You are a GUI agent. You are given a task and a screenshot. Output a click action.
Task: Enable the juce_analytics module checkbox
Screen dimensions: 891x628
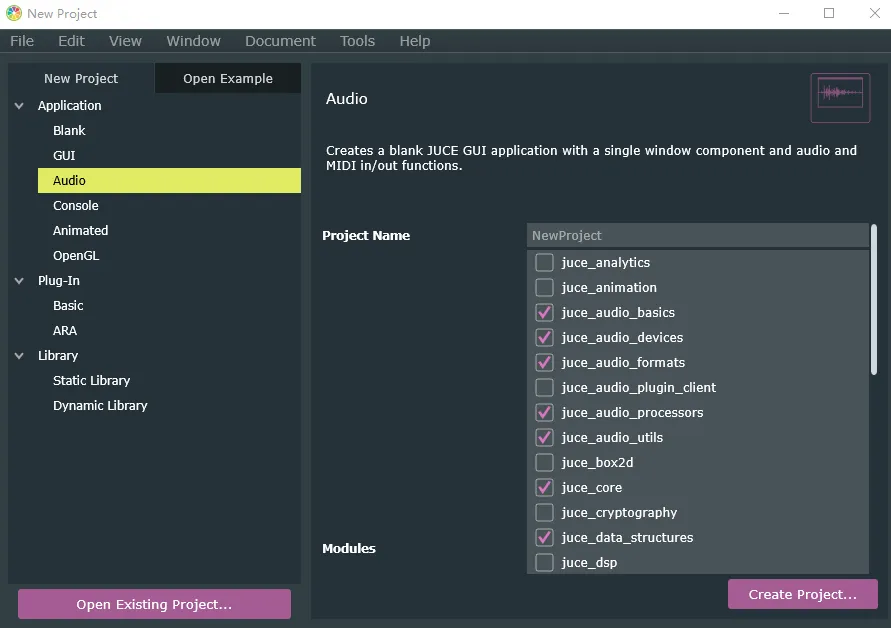point(544,263)
